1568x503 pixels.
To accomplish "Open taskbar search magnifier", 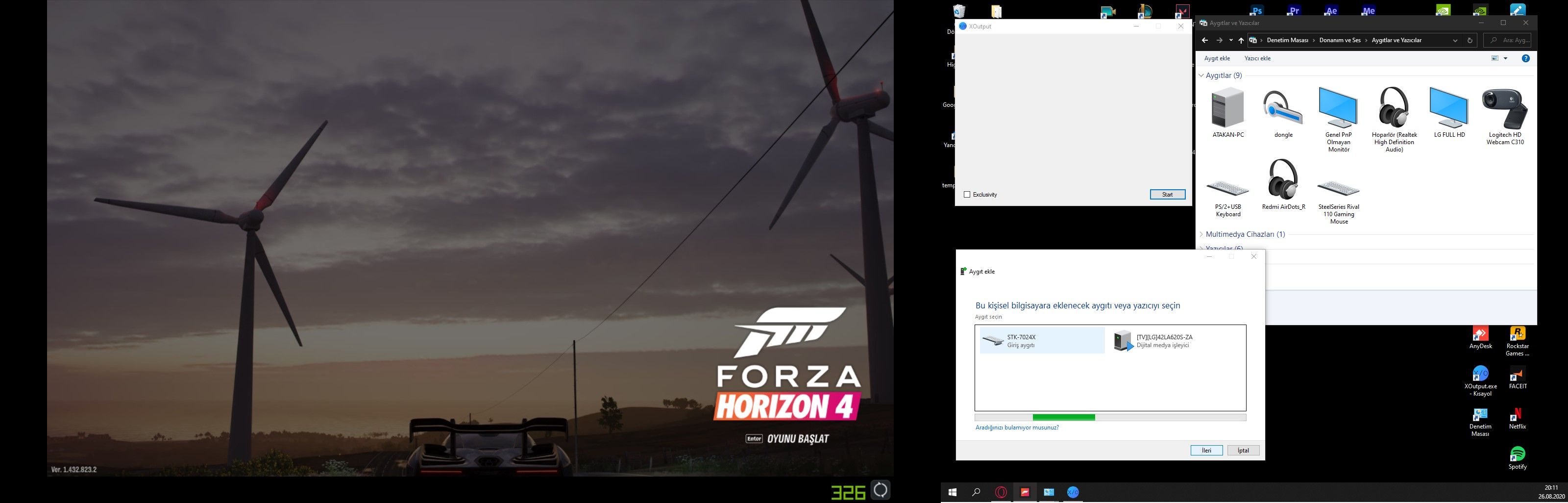I will (x=977, y=492).
